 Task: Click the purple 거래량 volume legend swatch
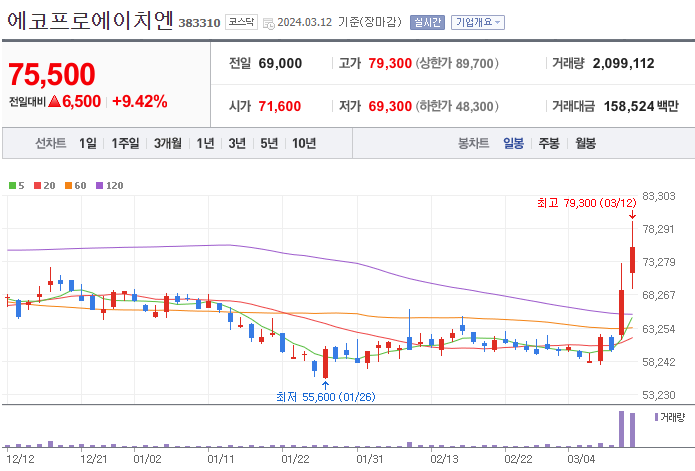(656, 417)
